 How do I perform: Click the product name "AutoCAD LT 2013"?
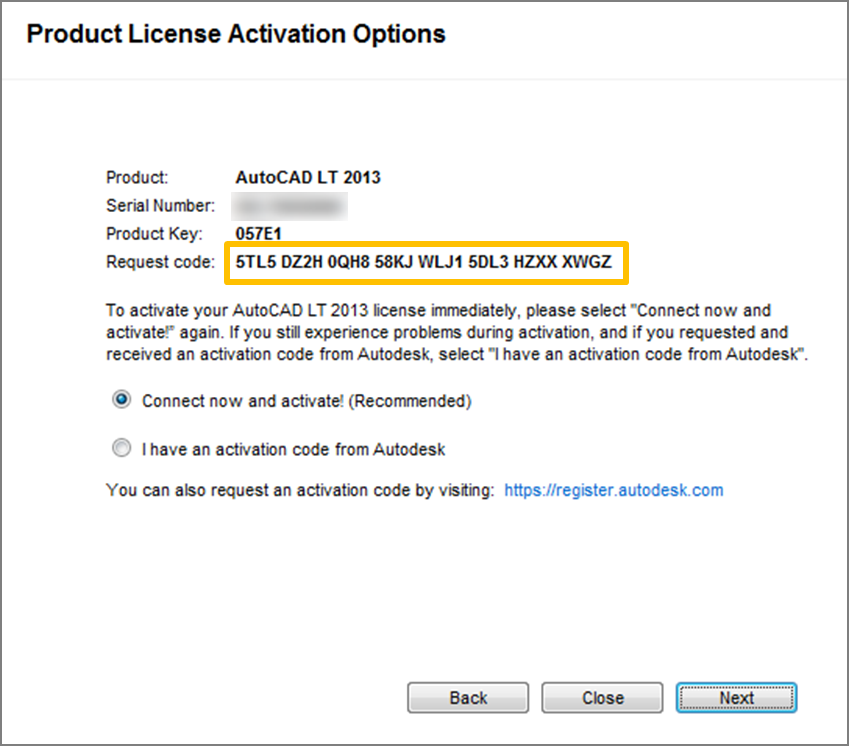pos(309,177)
